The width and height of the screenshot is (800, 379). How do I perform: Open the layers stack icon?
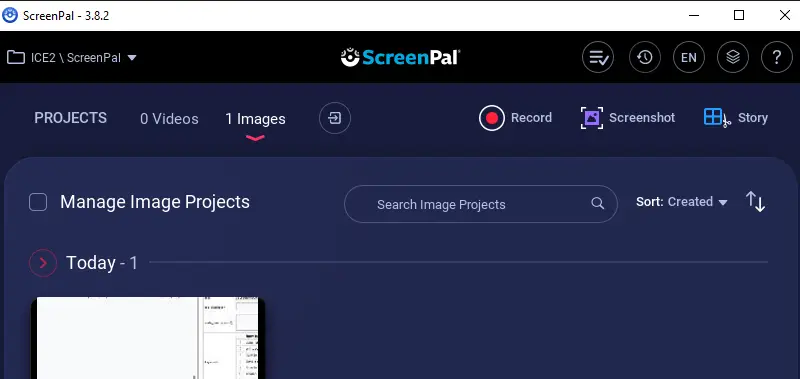click(733, 57)
